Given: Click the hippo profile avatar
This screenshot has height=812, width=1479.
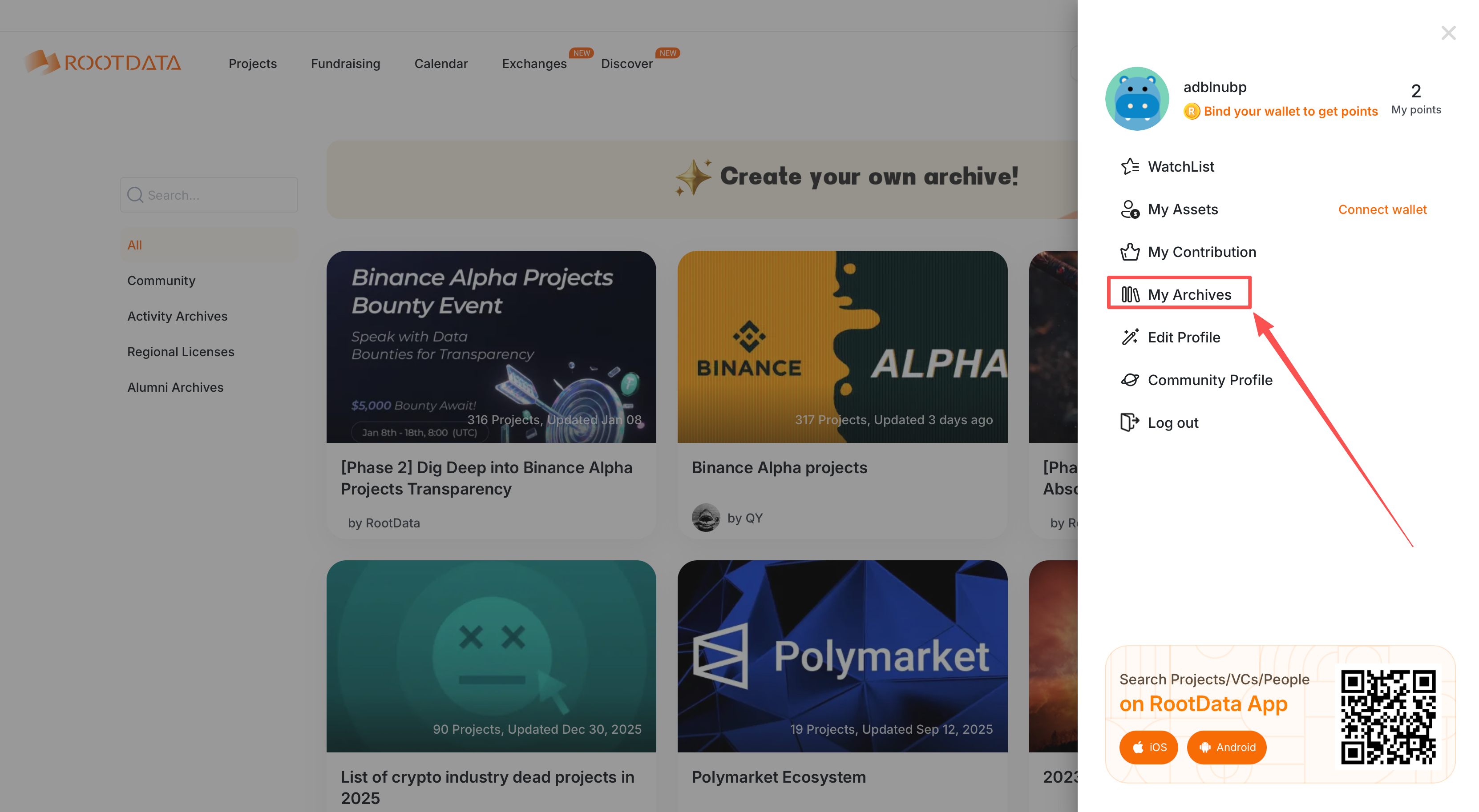Looking at the screenshot, I should [1136, 99].
